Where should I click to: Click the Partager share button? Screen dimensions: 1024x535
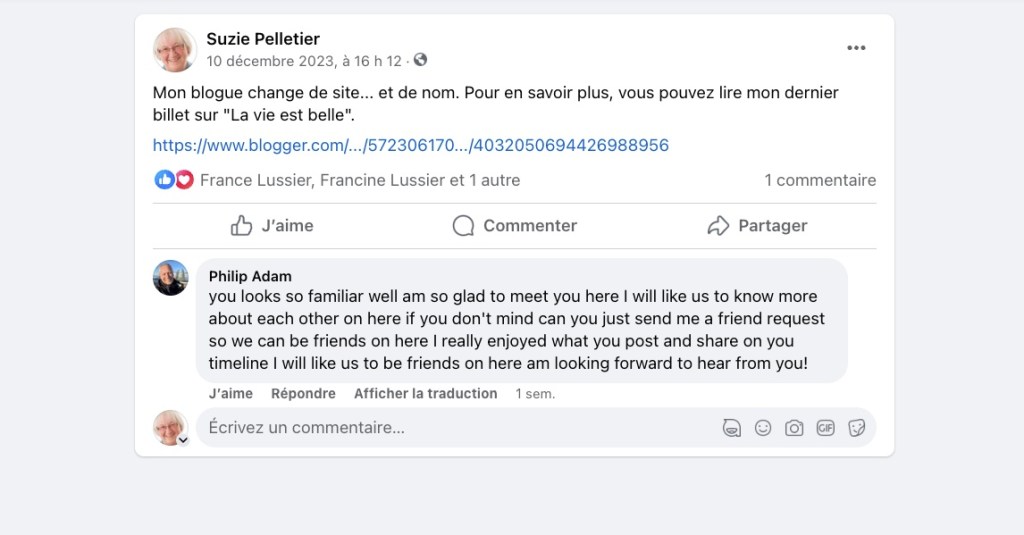point(756,226)
